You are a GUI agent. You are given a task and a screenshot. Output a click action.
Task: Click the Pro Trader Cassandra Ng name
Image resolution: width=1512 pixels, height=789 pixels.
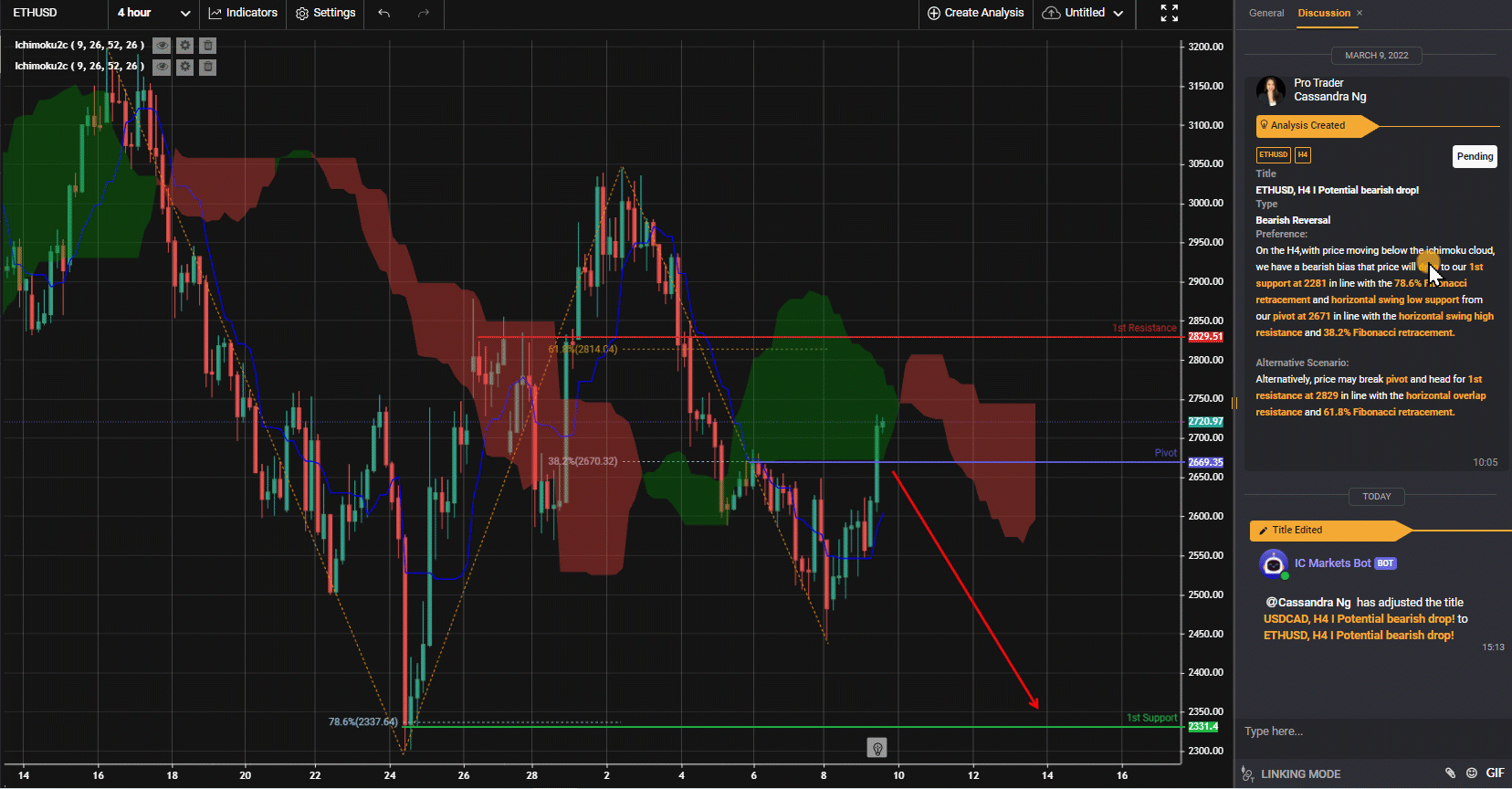(x=1329, y=89)
